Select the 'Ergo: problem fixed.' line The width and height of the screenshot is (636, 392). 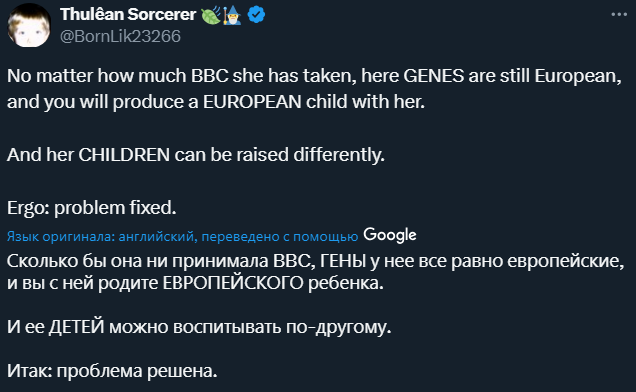tap(92, 208)
